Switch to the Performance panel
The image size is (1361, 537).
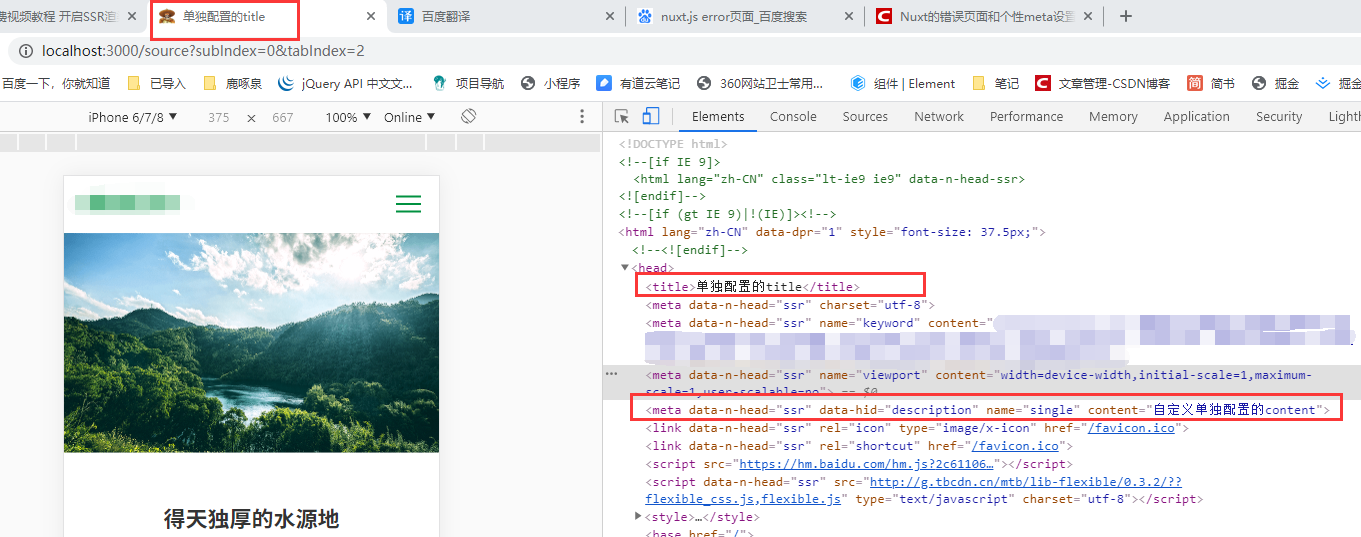coord(1026,117)
